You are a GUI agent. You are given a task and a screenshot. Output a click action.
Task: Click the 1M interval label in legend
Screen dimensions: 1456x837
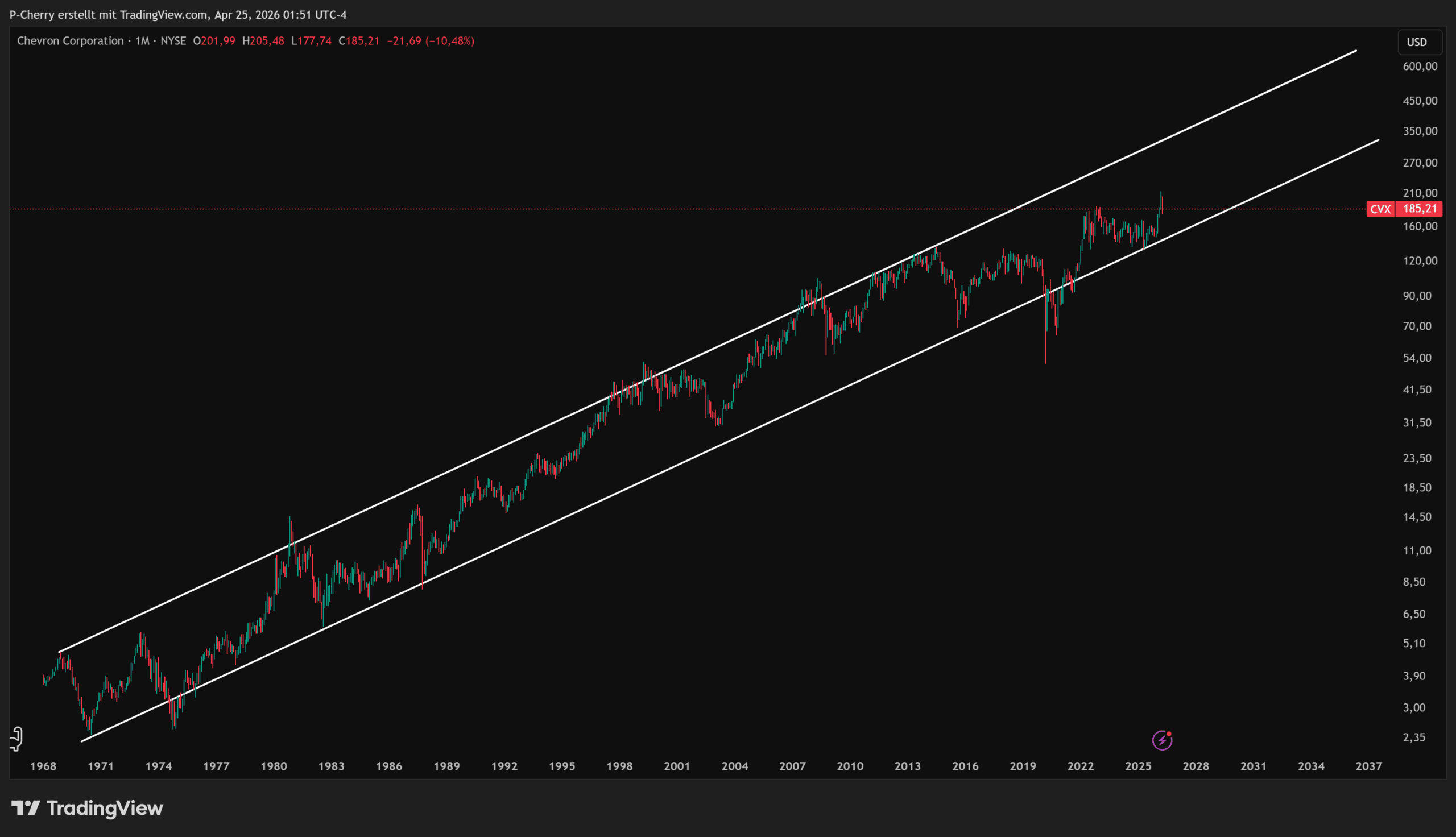click(x=142, y=41)
